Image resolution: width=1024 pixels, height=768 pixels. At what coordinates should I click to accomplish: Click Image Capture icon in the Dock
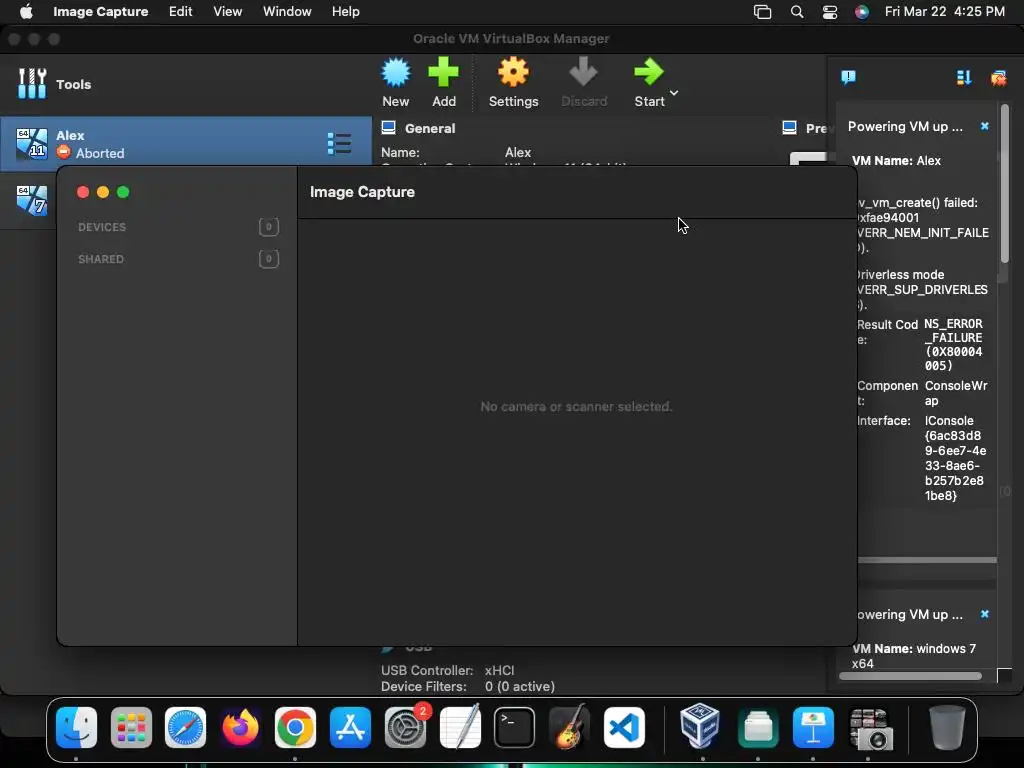tap(870, 727)
